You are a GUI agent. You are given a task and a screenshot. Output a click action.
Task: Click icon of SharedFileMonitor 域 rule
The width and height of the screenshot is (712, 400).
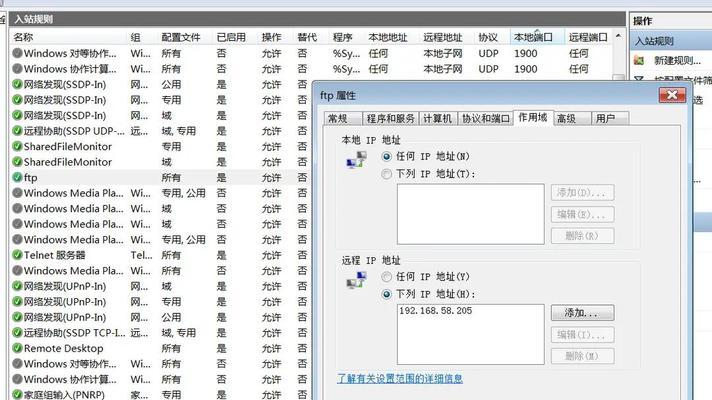coord(17,162)
